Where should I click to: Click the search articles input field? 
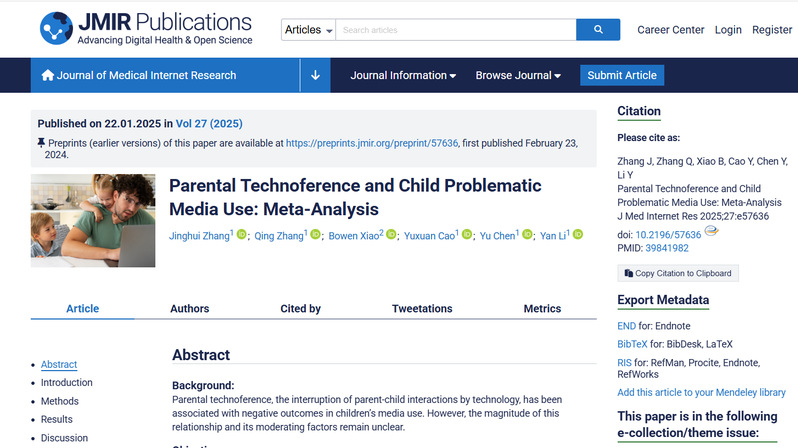[455, 30]
